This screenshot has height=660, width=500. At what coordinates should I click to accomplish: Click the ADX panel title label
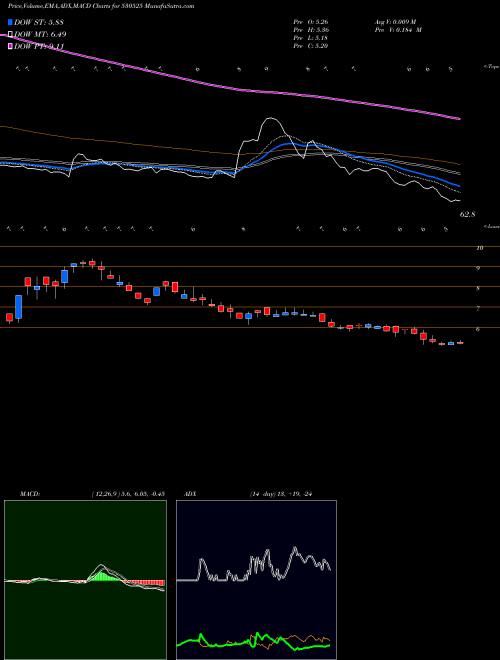click(x=190, y=494)
